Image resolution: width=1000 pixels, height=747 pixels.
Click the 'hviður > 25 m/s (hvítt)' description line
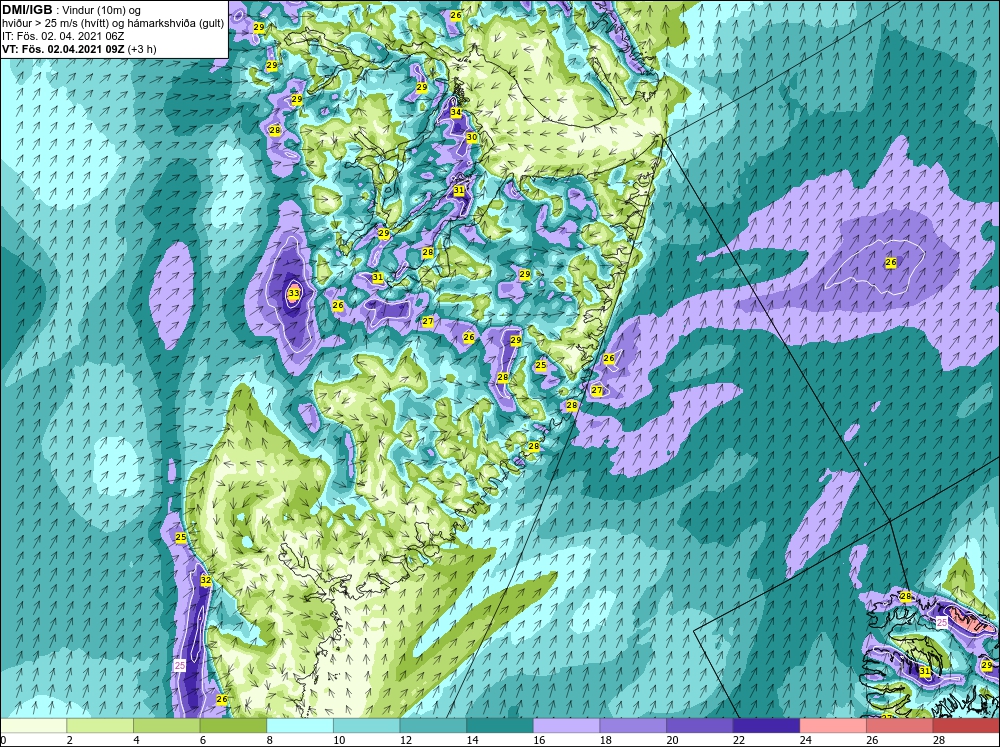tap(114, 24)
